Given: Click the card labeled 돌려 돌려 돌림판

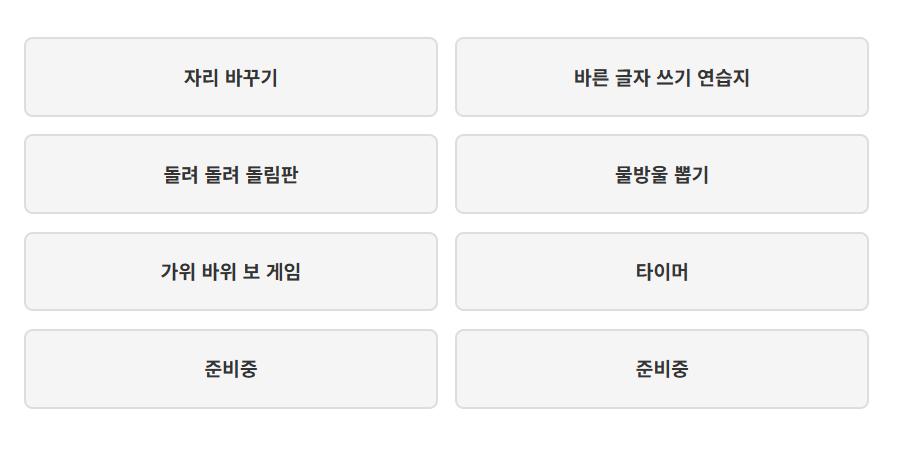Looking at the screenshot, I should pyautogui.click(x=230, y=174).
